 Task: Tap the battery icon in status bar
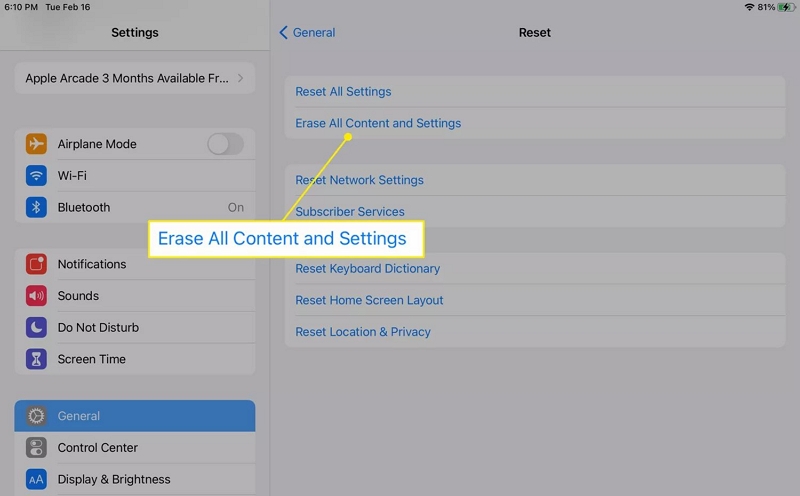coord(786,7)
